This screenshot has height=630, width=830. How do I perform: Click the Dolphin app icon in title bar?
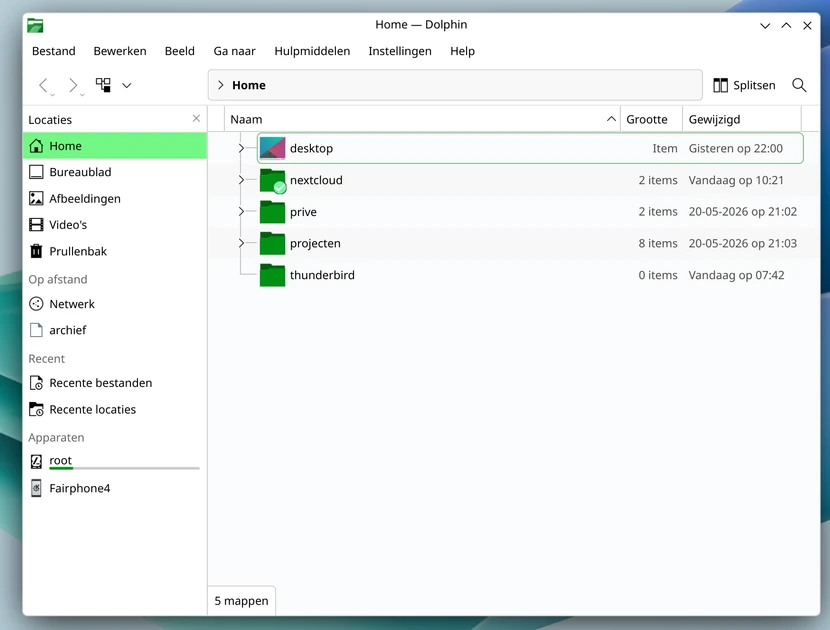35,25
